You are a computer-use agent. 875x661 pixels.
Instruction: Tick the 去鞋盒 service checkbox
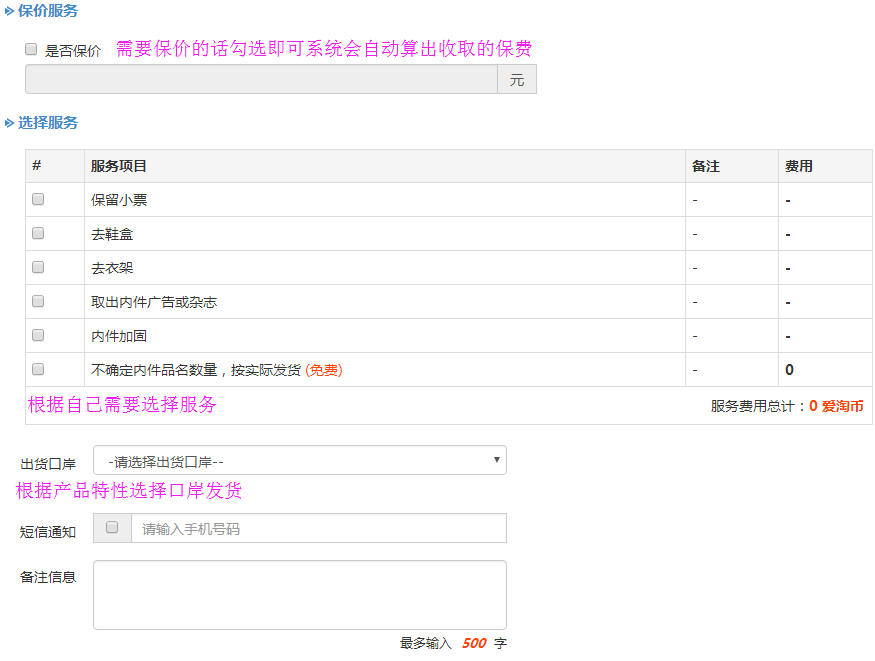(38, 233)
